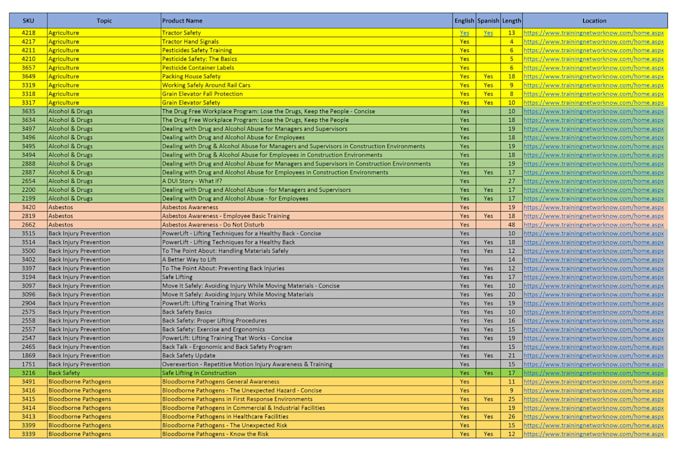The height and width of the screenshot is (451, 680).
Task: Select the Pesticide Container Labels cell
Action: [x=307, y=68]
